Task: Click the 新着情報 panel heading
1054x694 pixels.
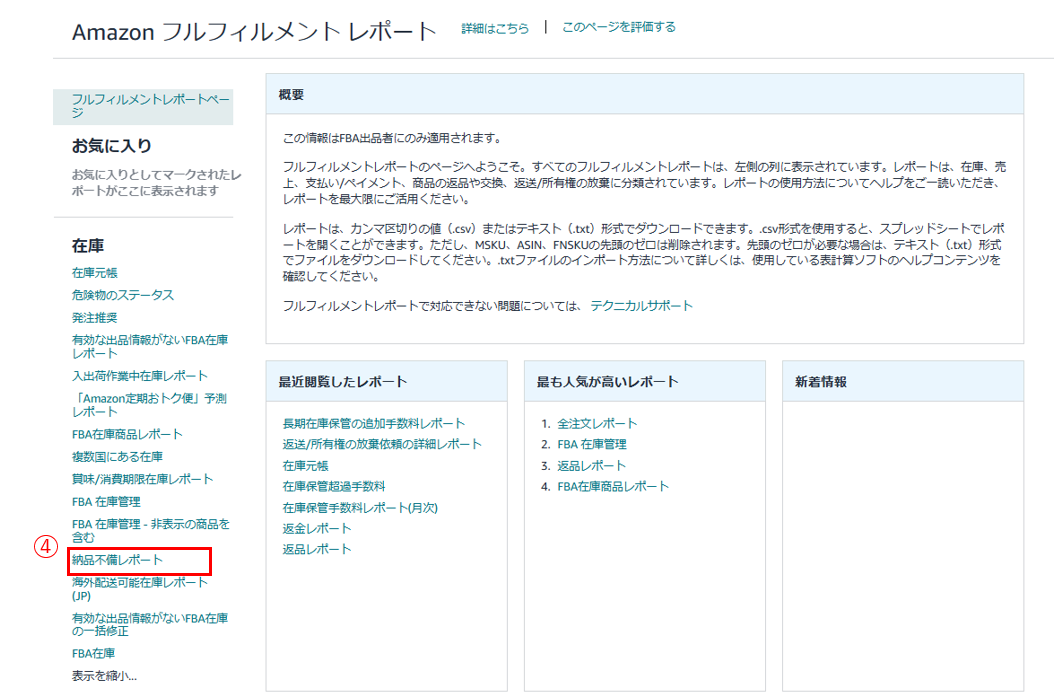Action: point(821,382)
